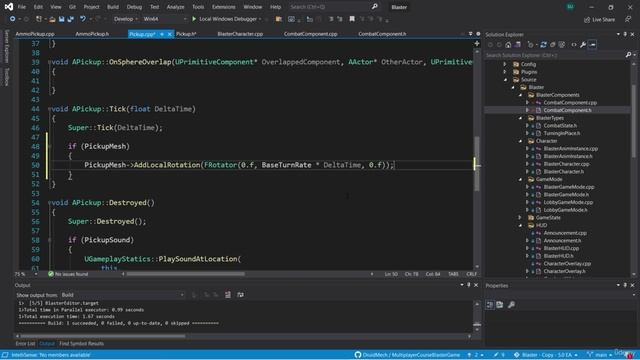Image resolution: width=640 pixels, height=360 pixels.
Task: Collapse the OnSphereOverlap function at line 39
Action: coord(49,62)
